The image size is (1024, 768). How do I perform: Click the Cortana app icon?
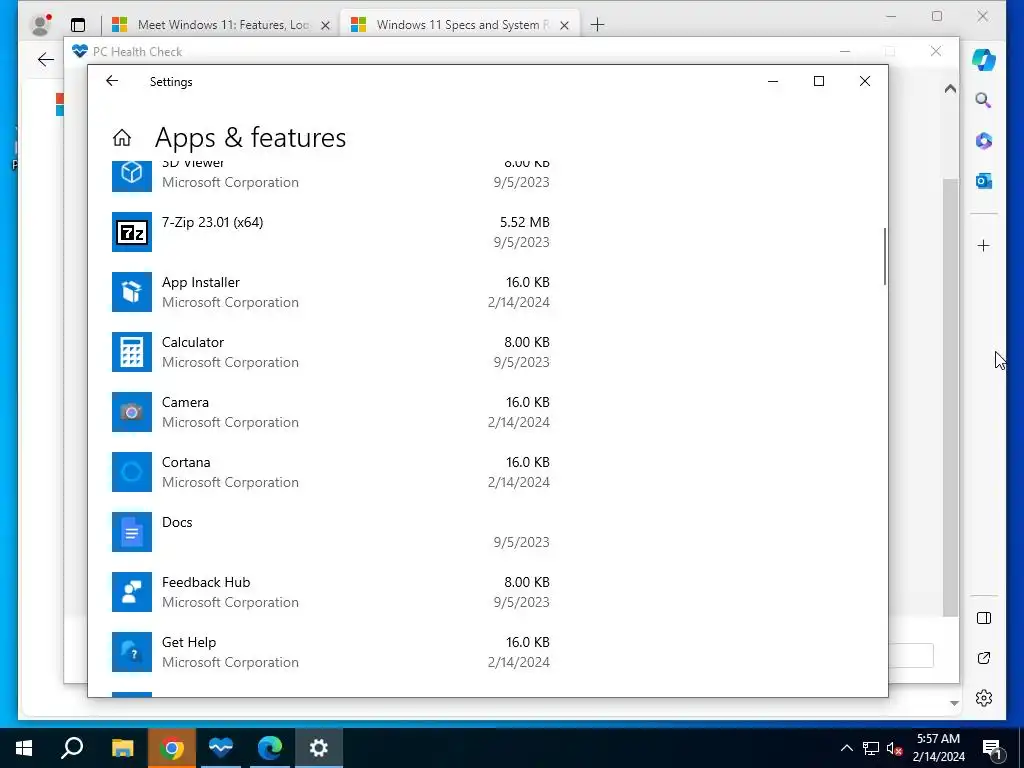(x=131, y=472)
